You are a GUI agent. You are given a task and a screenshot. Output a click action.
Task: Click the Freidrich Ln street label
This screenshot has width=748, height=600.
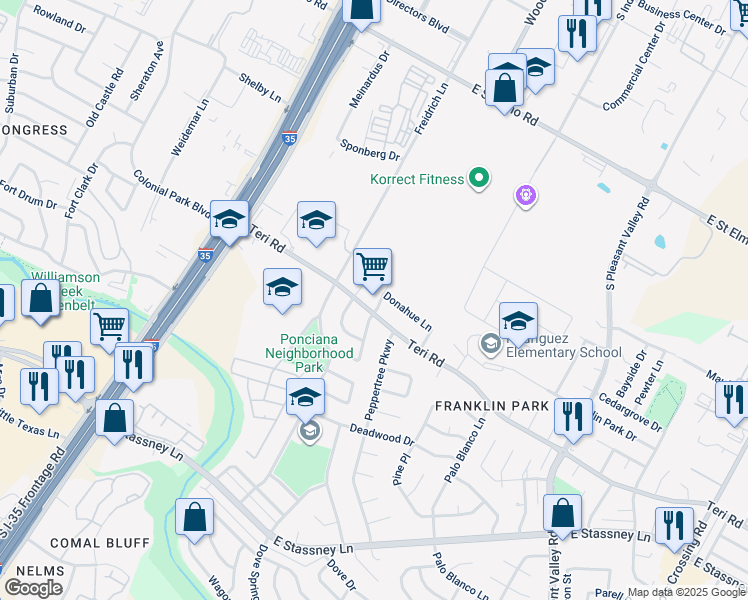coord(431,109)
